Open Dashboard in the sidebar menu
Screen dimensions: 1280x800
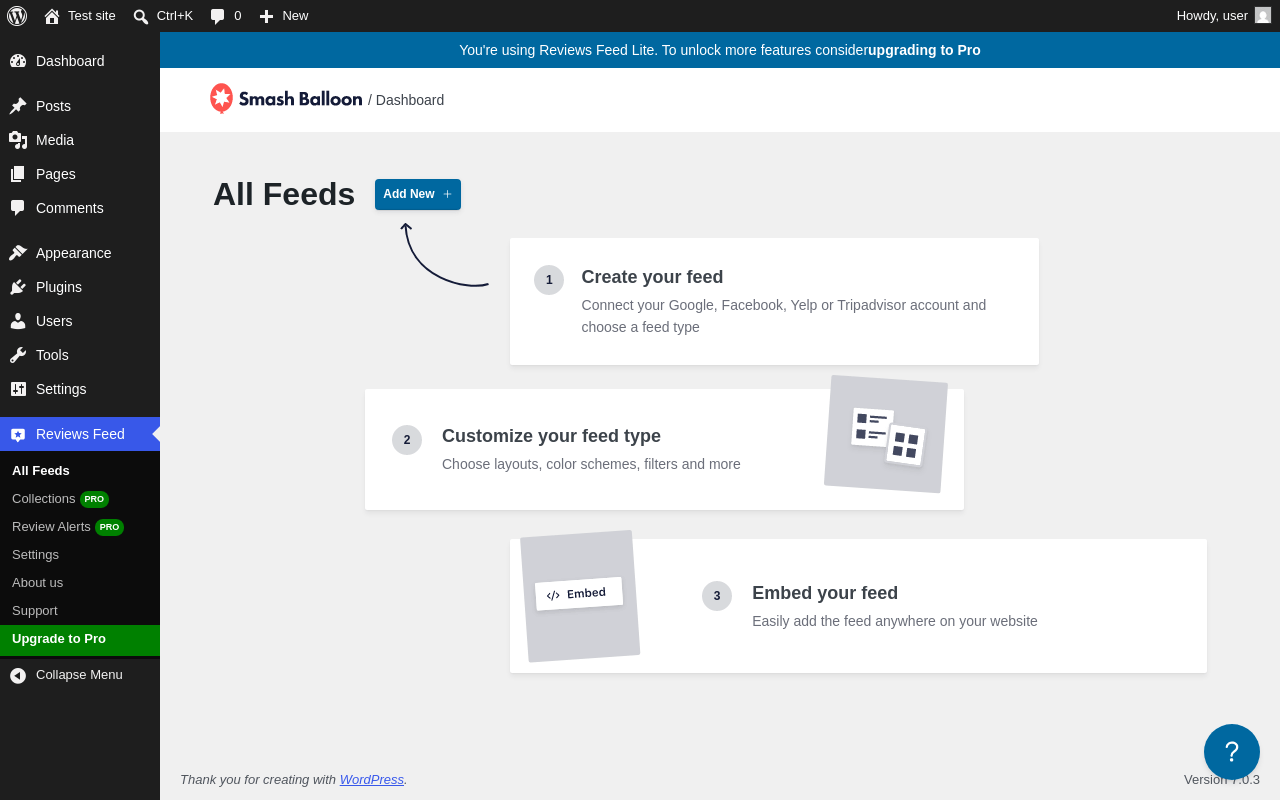pos(80,61)
